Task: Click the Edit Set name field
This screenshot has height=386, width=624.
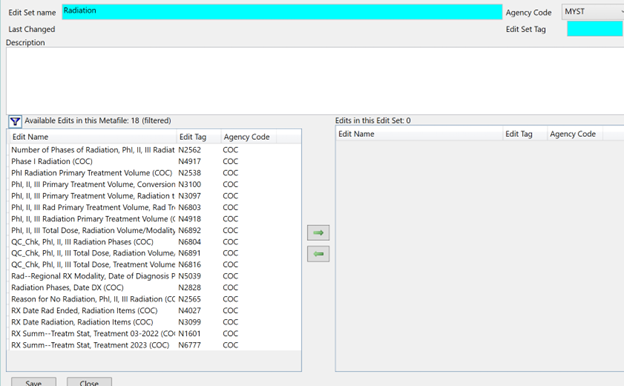Action: click(282, 12)
